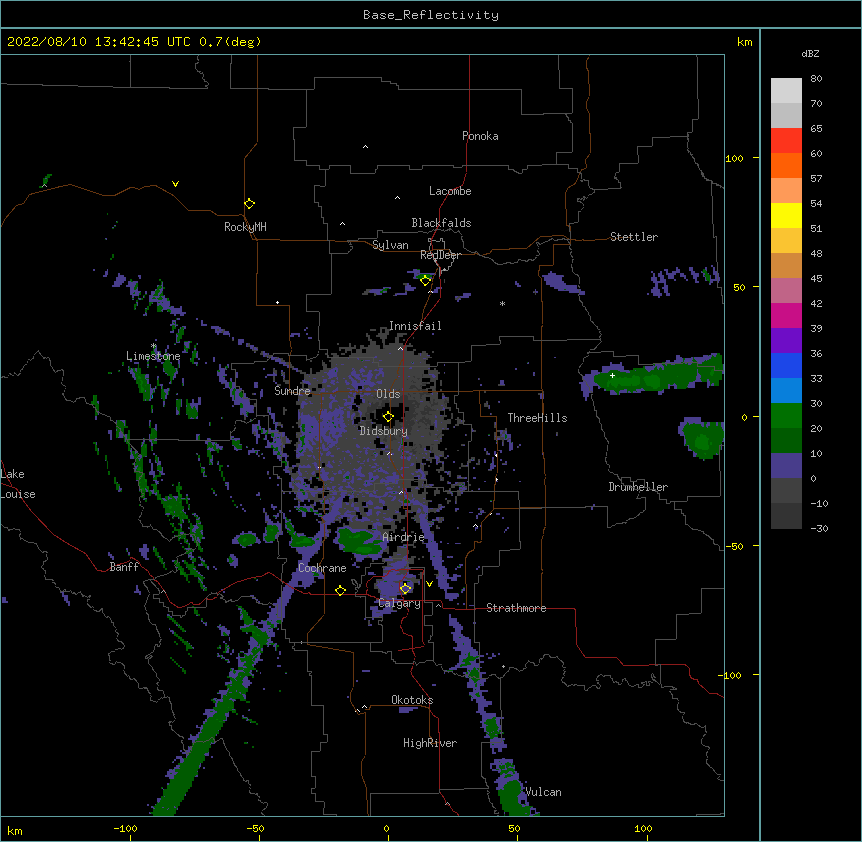Click the red 65 dBZ legend swatch

786,141
